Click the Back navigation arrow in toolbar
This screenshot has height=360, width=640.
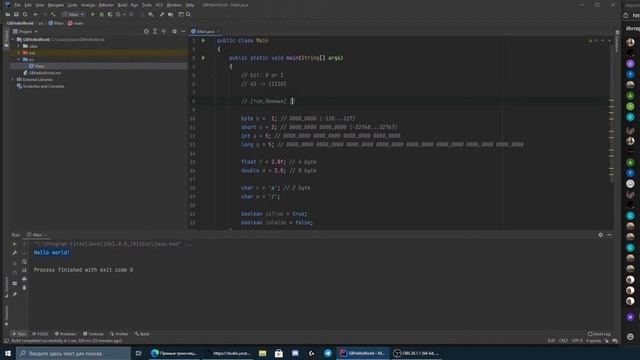(x=36, y=14)
